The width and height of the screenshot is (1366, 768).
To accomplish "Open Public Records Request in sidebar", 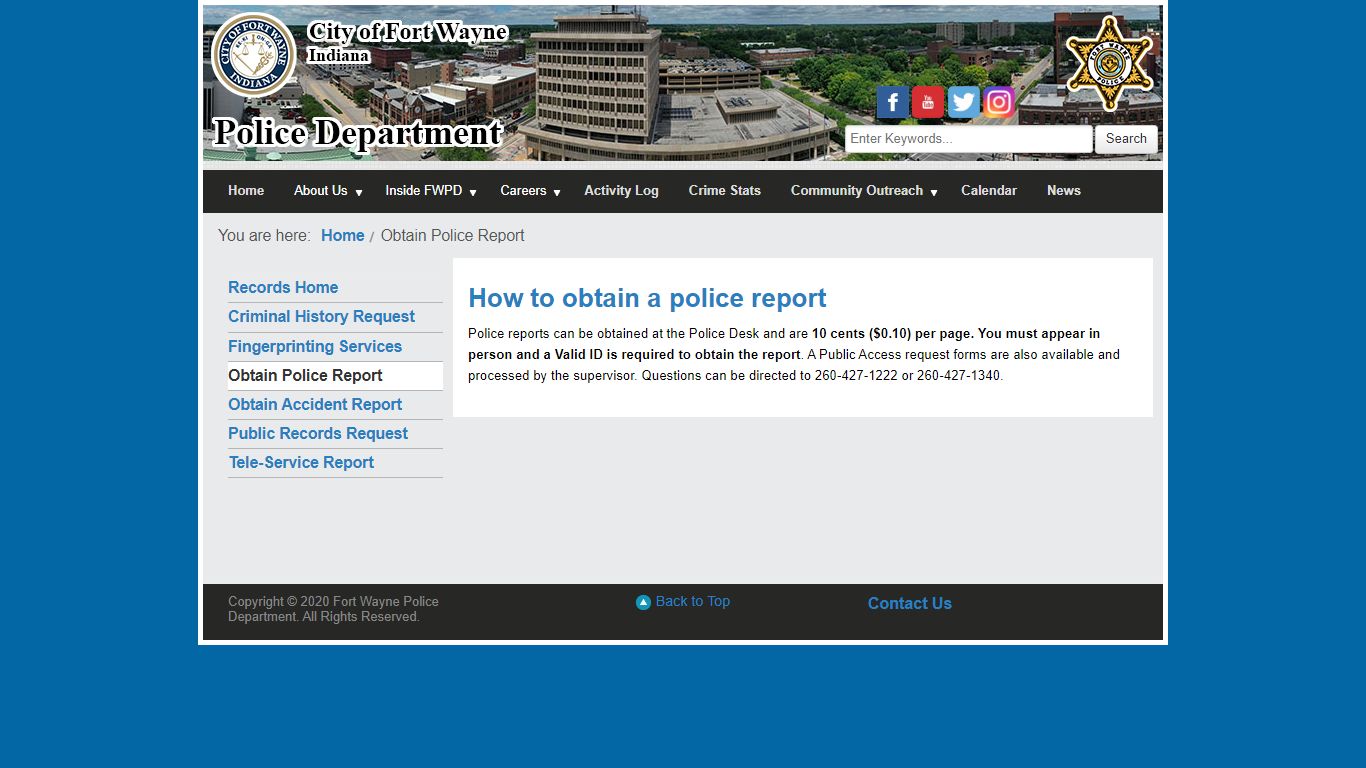I will click(318, 434).
